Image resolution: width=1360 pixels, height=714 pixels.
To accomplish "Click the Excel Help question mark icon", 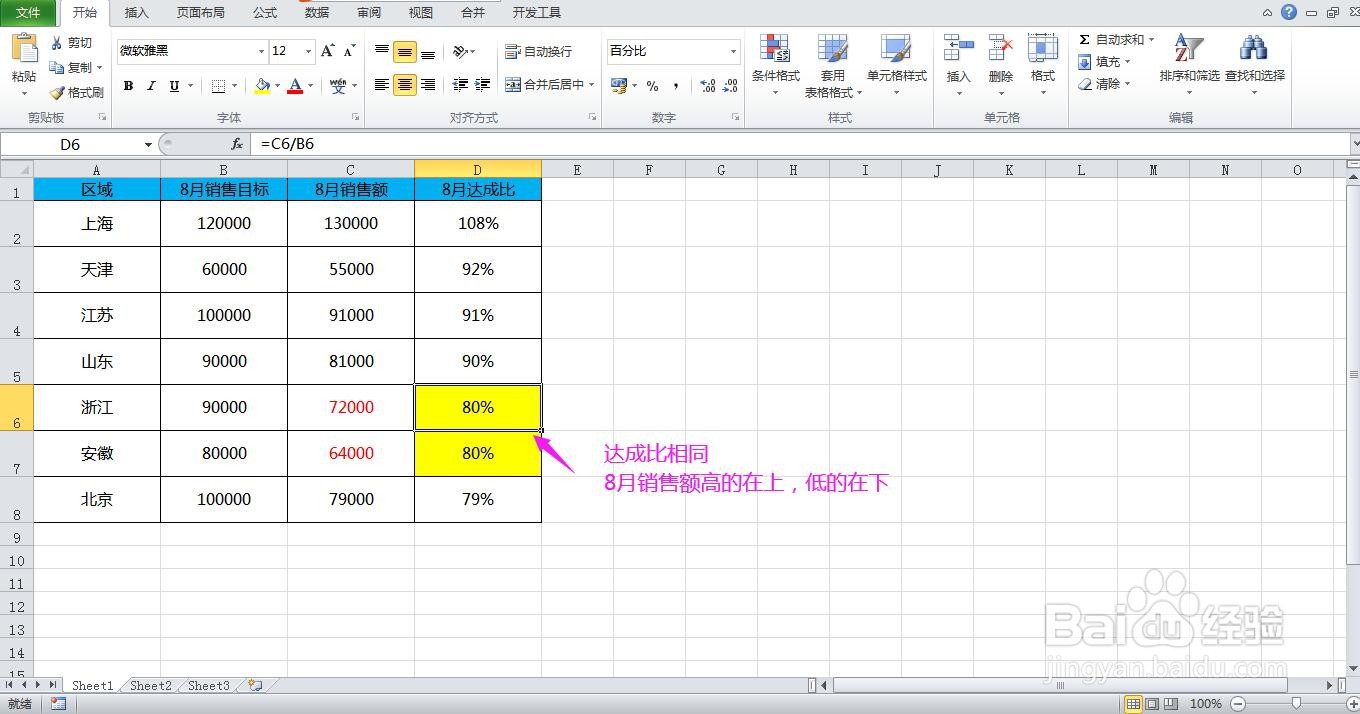I will click(x=1289, y=12).
